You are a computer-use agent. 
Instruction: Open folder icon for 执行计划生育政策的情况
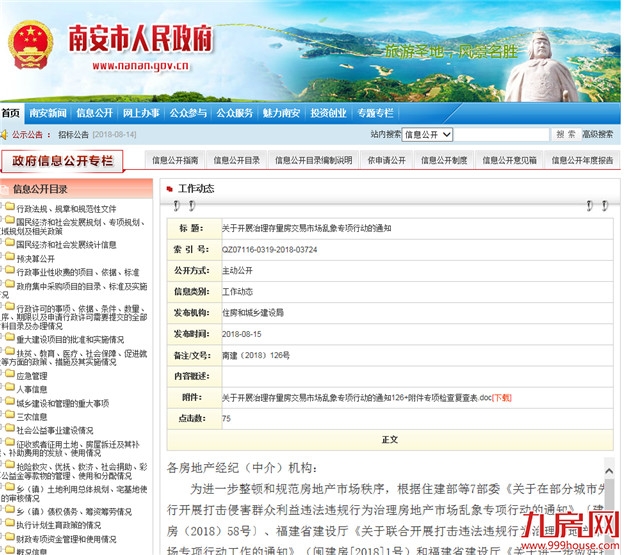coord(10,523)
